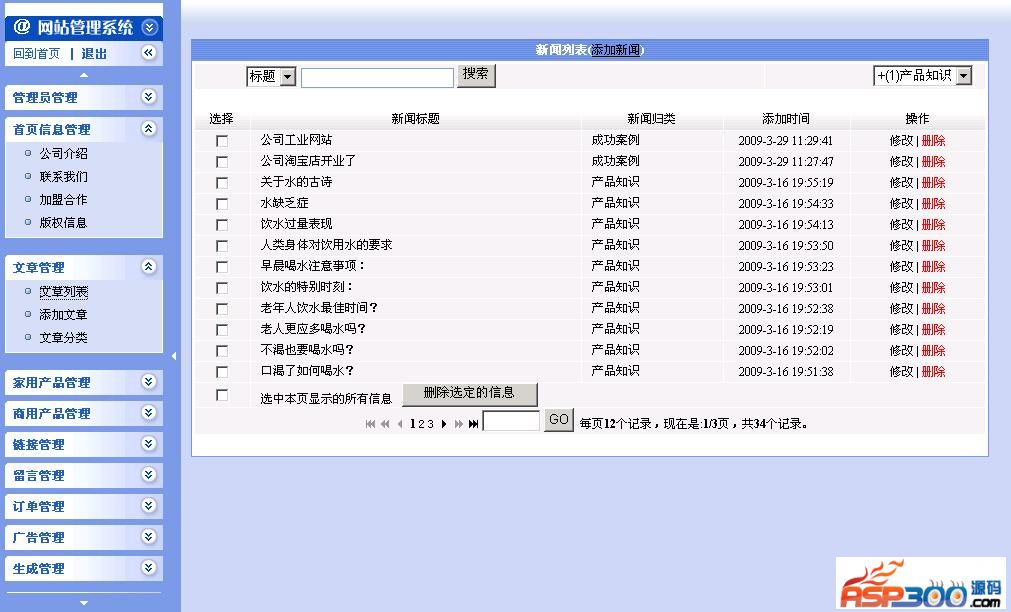Expand the 订单管理 section
The image size is (1011, 612).
click(x=148, y=506)
